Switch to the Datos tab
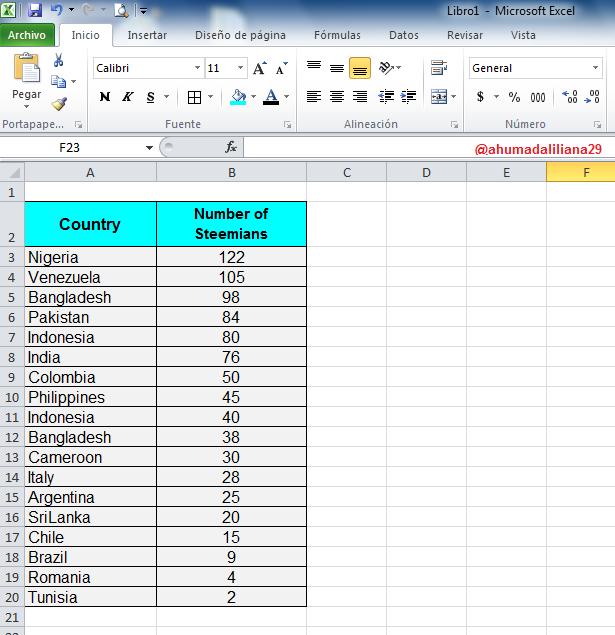This screenshot has height=635, width=615. coord(404,35)
